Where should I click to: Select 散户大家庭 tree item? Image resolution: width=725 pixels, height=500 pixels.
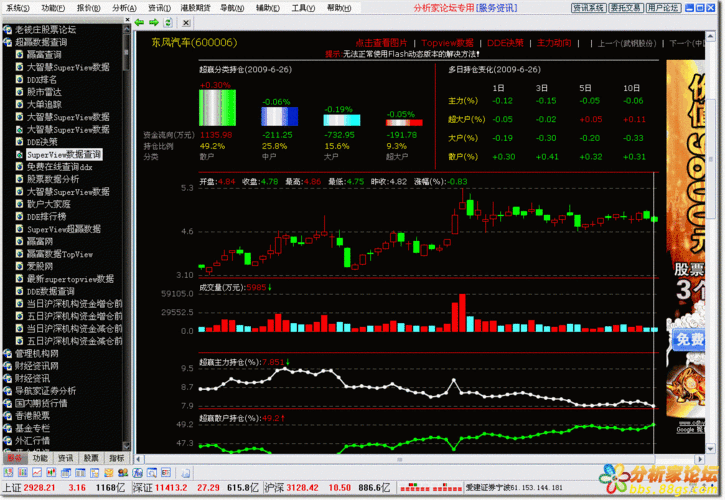(x=49, y=204)
